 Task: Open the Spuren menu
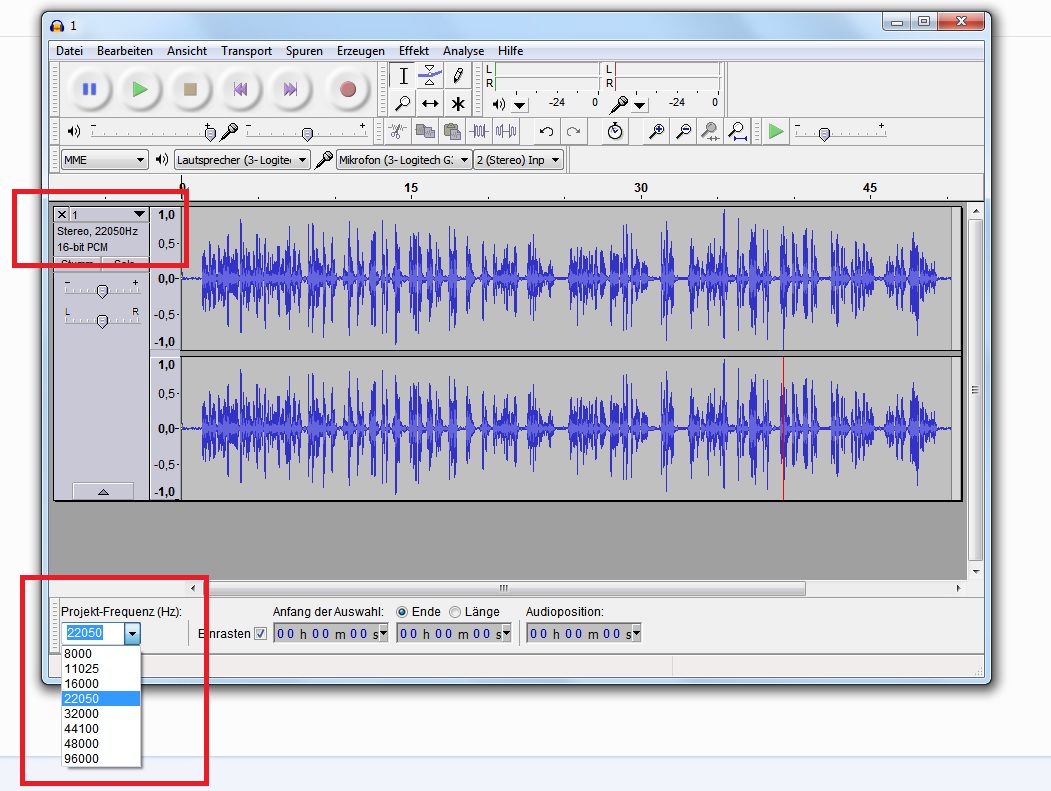click(x=304, y=51)
